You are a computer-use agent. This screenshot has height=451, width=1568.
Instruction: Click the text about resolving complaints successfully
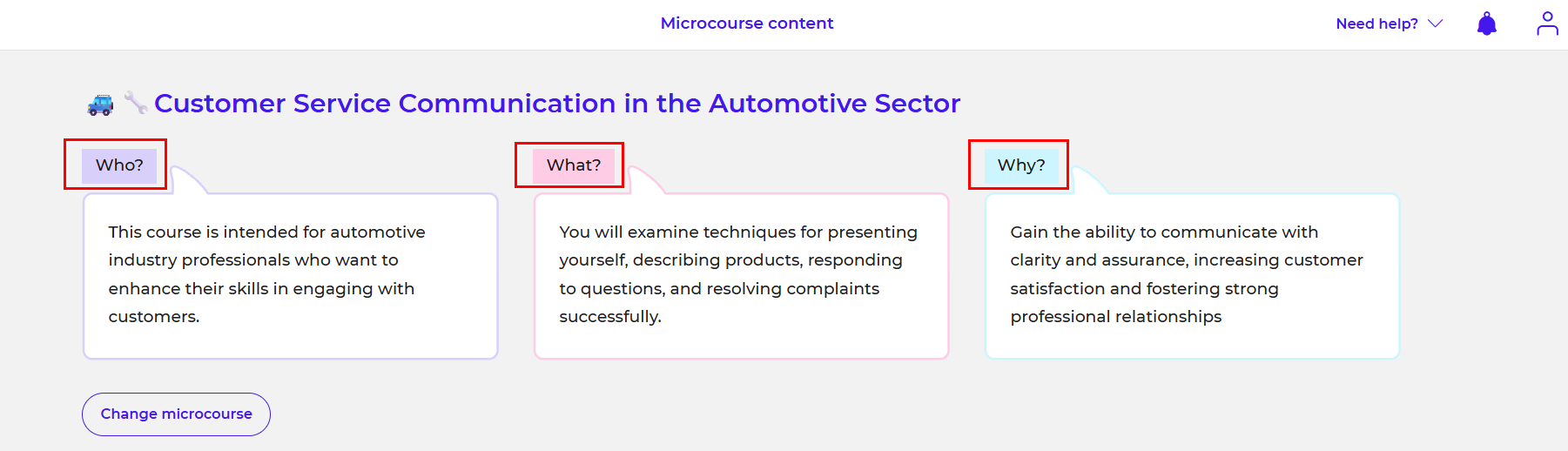click(719, 289)
